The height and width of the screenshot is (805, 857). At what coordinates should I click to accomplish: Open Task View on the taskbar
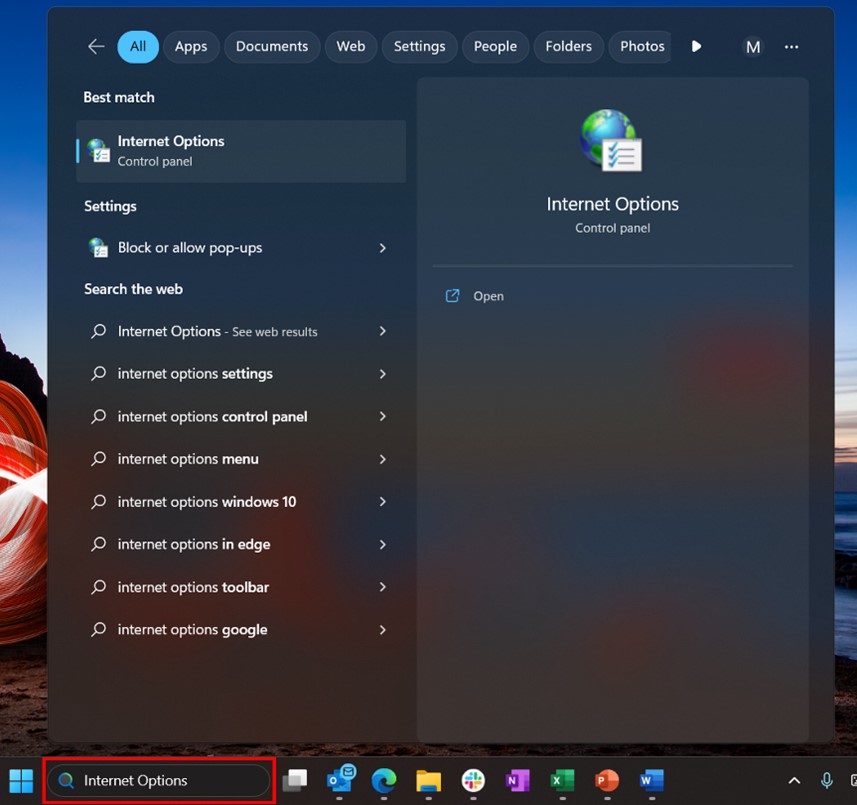coord(295,780)
